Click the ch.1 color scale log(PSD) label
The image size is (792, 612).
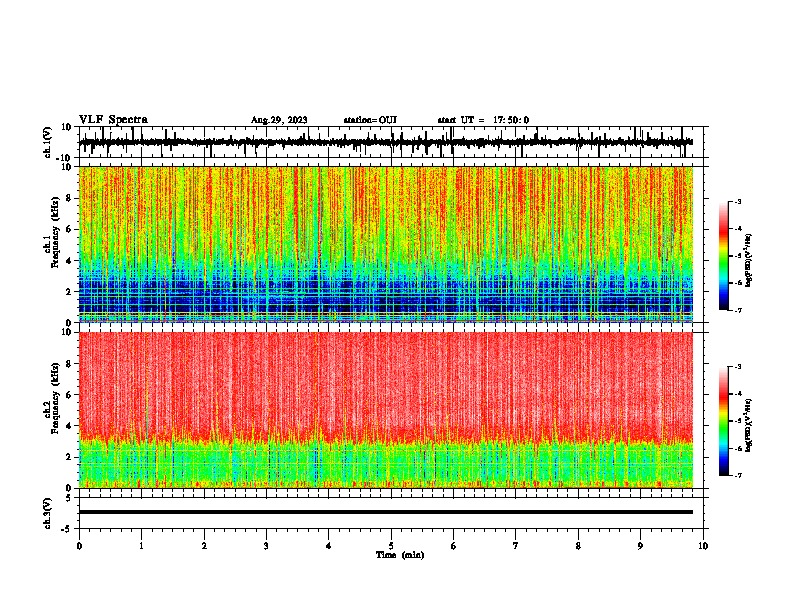tap(749, 261)
